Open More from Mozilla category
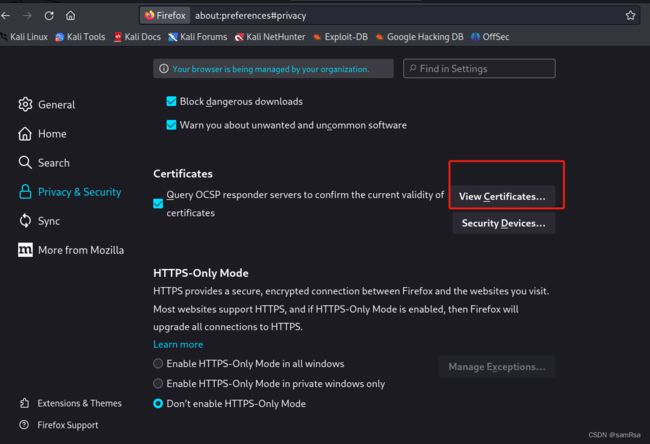Screen dimensions: 650x444 [71, 250]
